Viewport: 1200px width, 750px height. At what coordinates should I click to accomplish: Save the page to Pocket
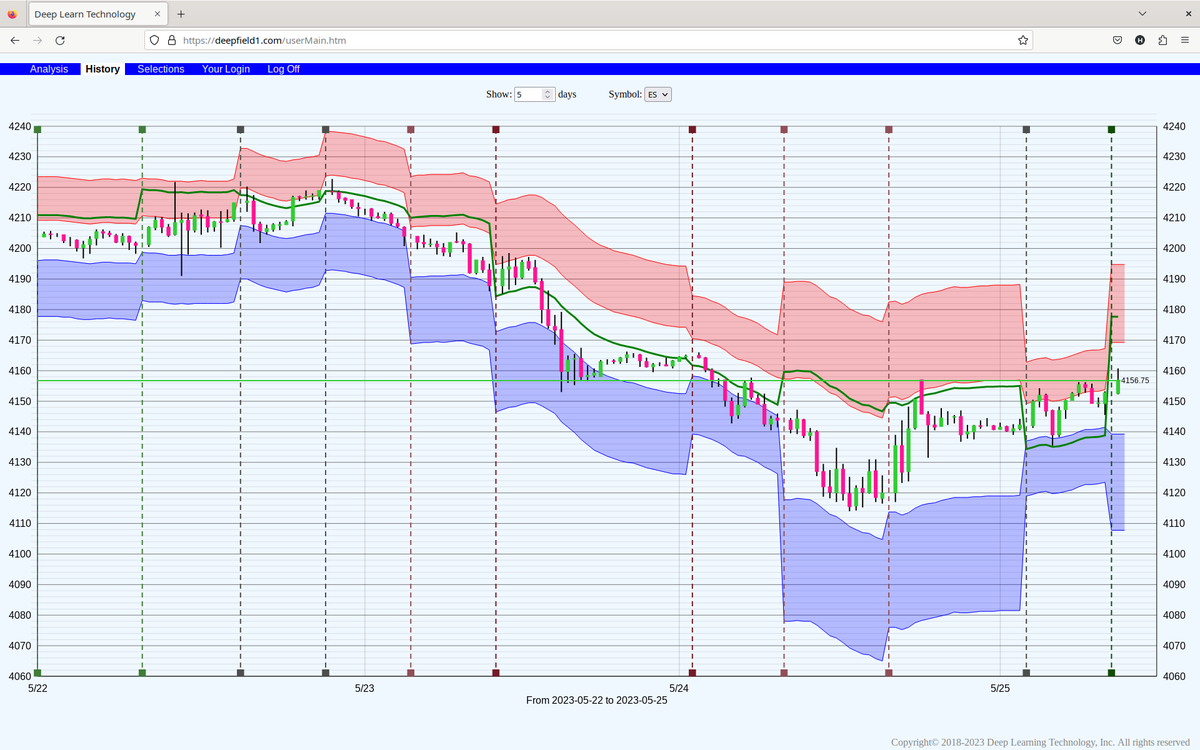coord(1117,40)
